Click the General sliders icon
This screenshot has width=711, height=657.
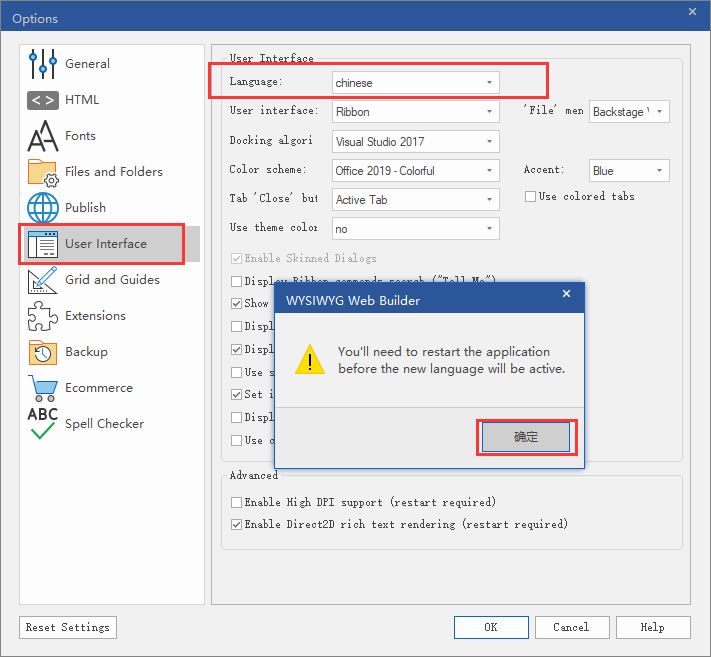[x=43, y=64]
